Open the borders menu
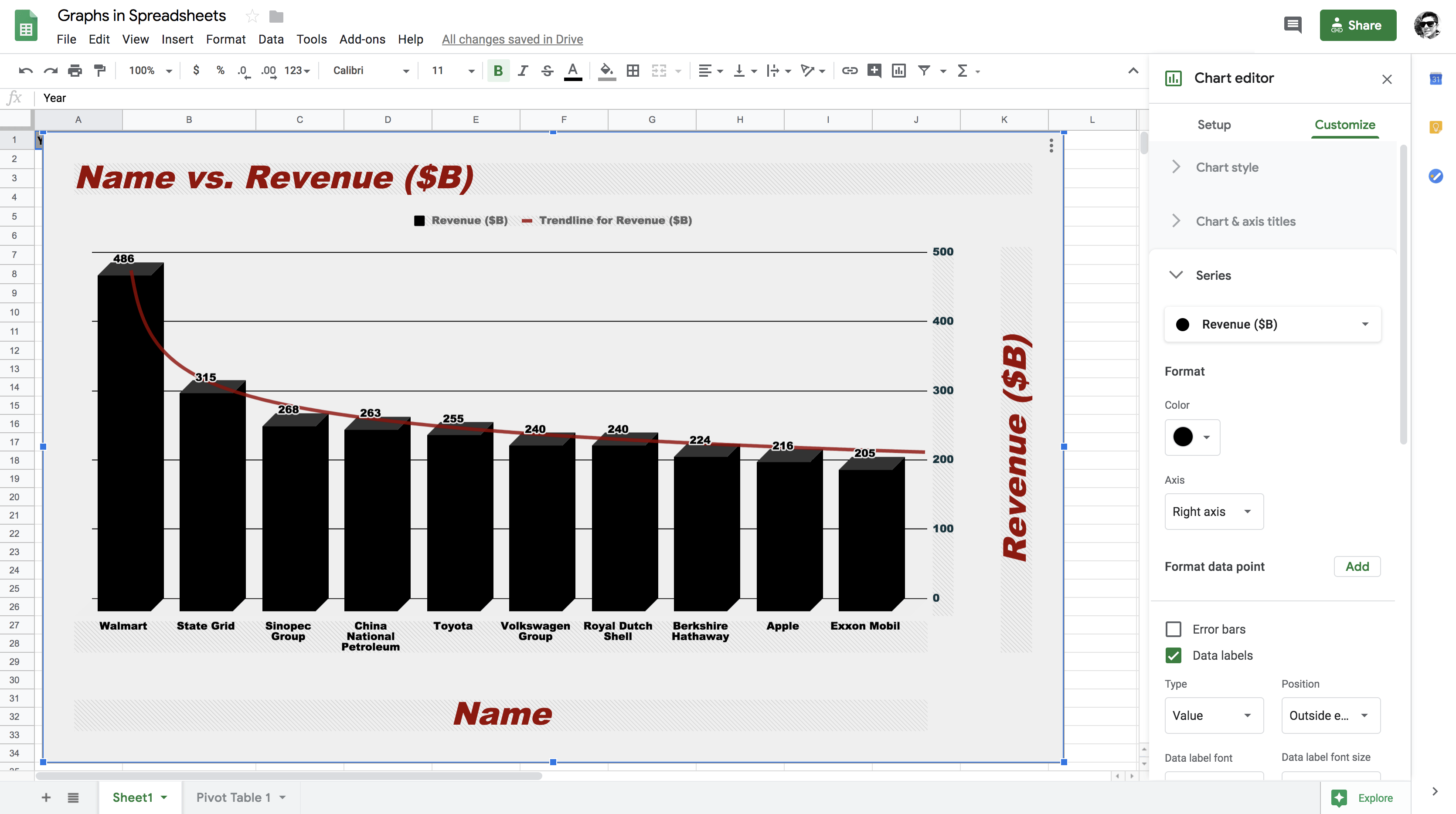This screenshot has width=1456, height=814. (633, 71)
